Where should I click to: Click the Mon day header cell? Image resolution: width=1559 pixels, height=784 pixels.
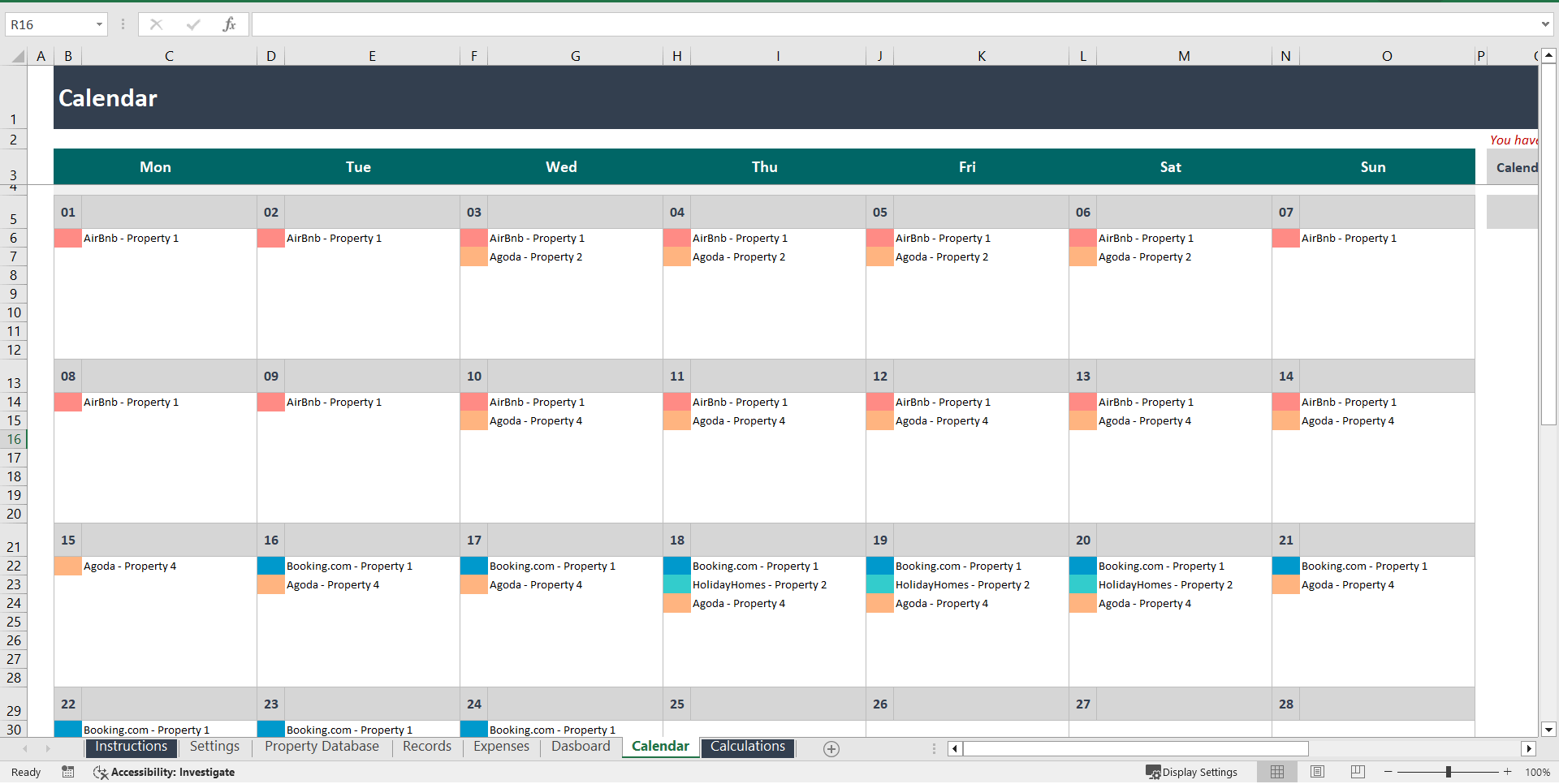(155, 166)
